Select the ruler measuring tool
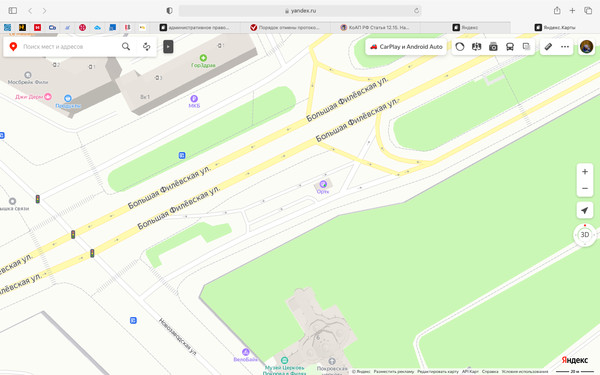The image size is (600, 375). [x=548, y=47]
